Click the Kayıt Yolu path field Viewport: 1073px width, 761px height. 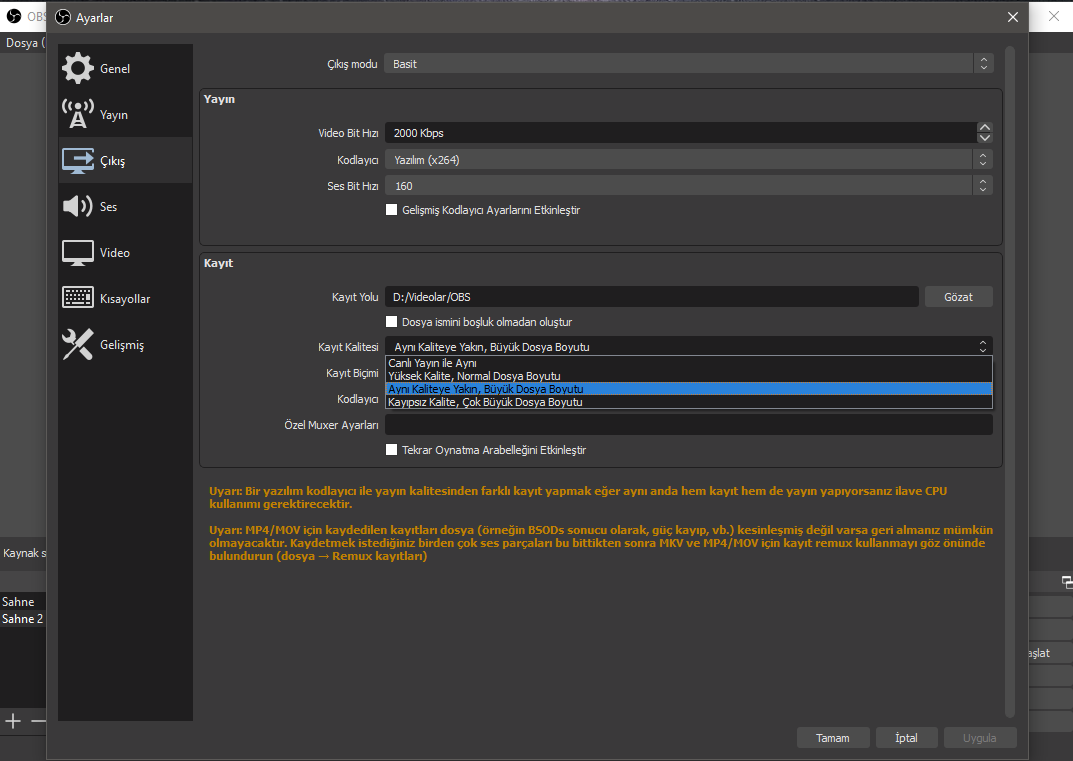click(651, 297)
